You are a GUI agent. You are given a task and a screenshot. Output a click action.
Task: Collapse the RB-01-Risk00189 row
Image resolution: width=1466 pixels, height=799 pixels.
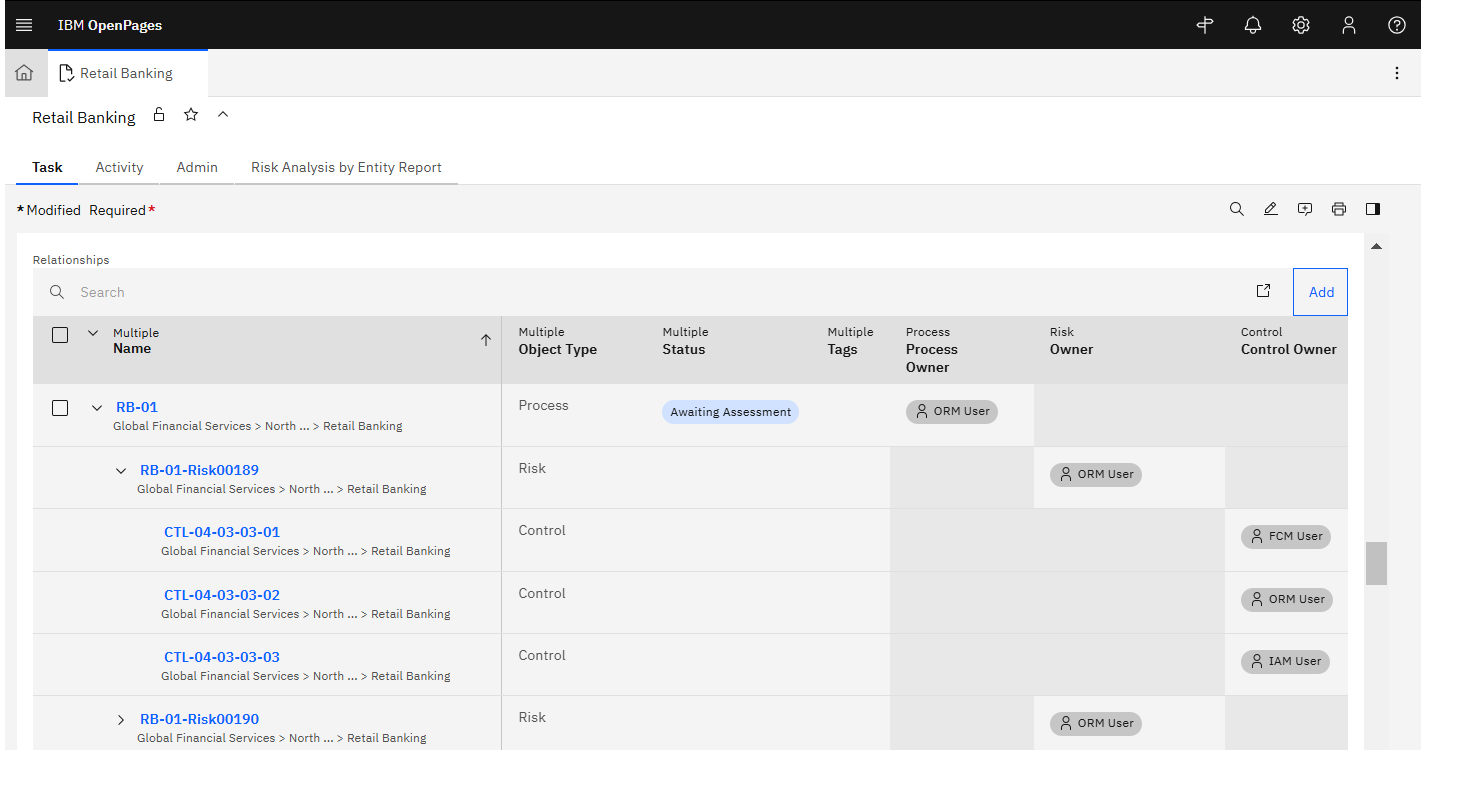point(121,470)
